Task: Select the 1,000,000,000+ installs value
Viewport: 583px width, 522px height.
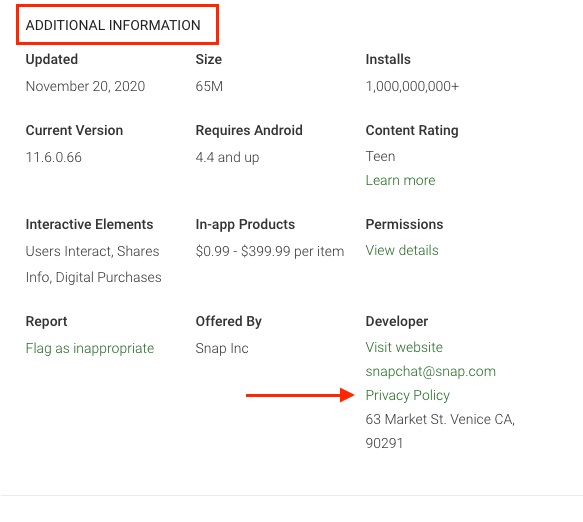Action: (412, 86)
